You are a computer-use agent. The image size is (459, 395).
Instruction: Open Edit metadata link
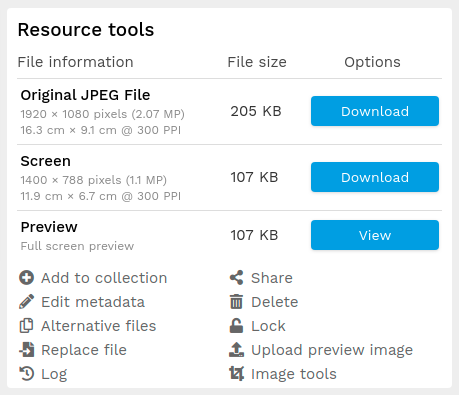pos(93,302)
